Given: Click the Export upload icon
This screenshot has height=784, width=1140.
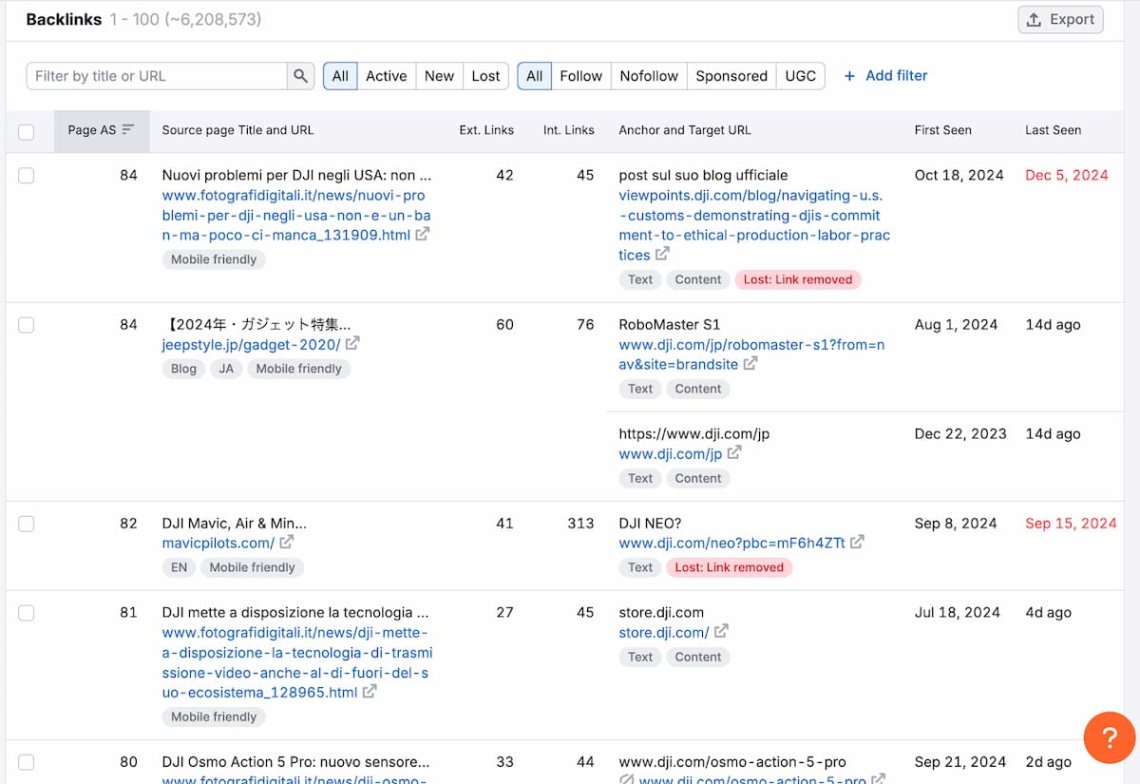Looking at the screenshot, I should [1034, 20].
